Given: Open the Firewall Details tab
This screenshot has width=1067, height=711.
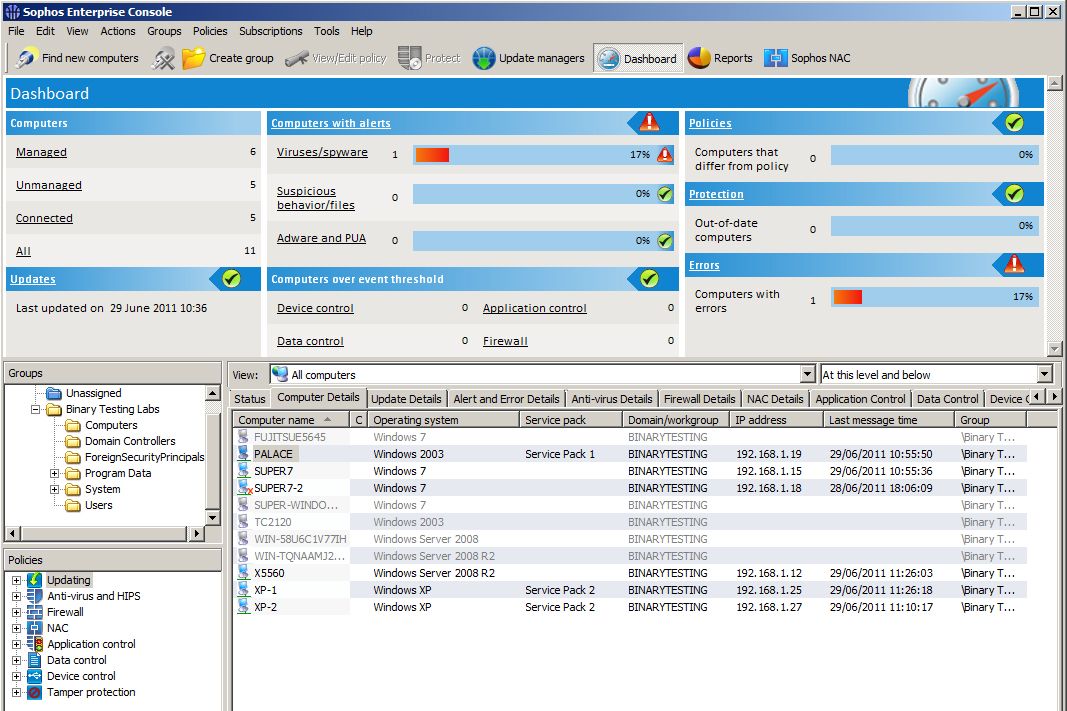Looking at the screenshot, I should click(700, 399).
